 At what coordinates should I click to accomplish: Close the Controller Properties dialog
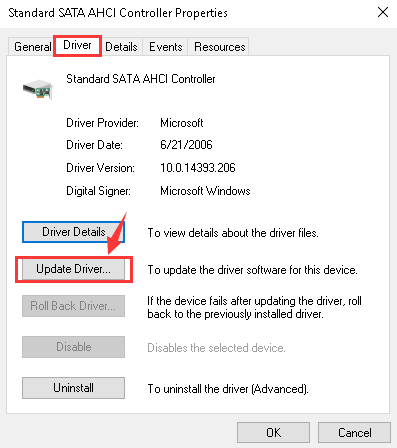point(383,13)
